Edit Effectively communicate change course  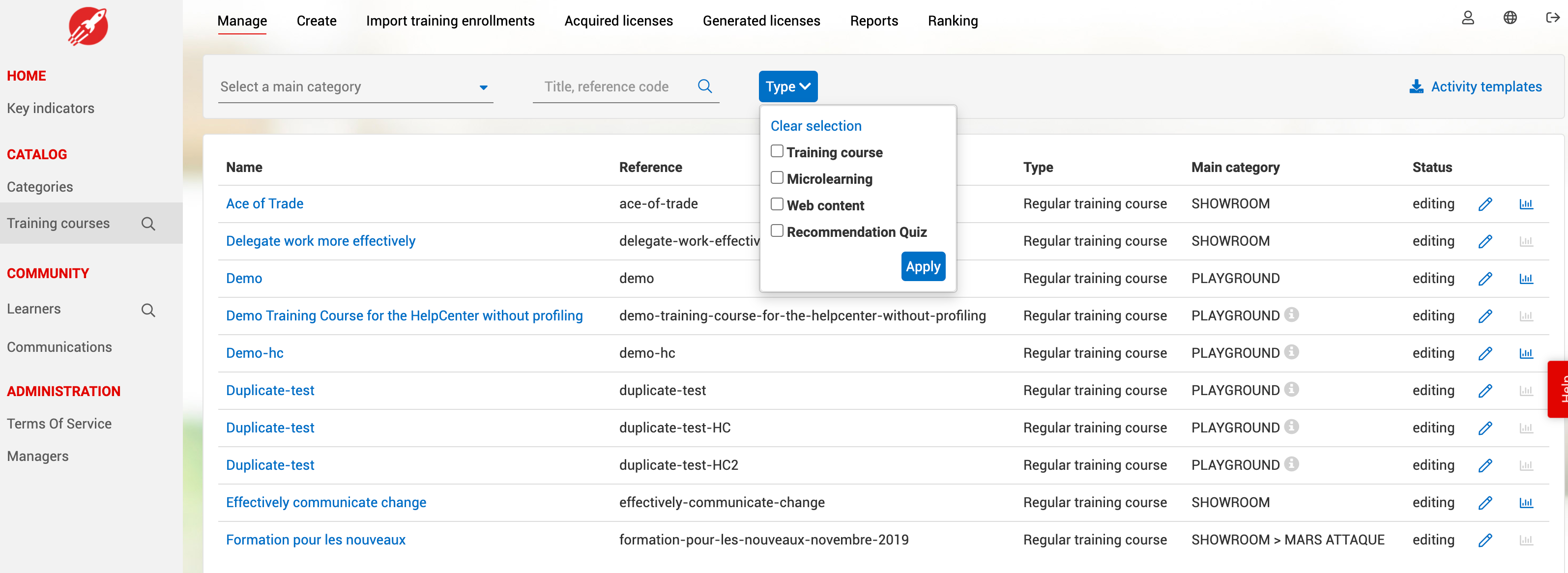click(x=1484, y=503)
